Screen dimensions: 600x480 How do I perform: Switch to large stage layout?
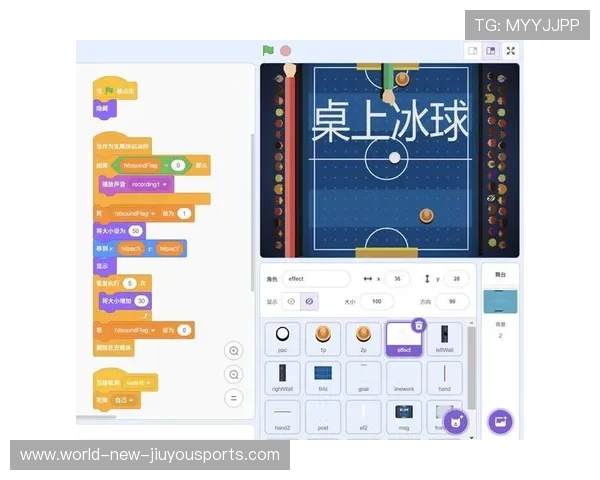tap(491, 51)
